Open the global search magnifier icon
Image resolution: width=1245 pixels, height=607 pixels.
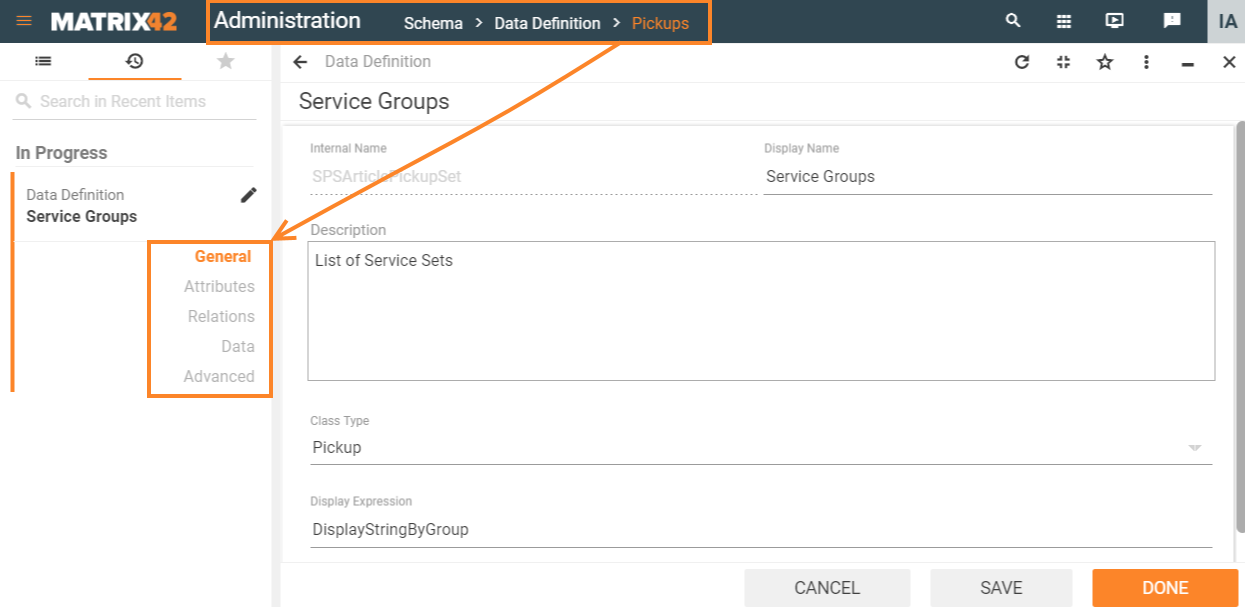(1012, 20)
